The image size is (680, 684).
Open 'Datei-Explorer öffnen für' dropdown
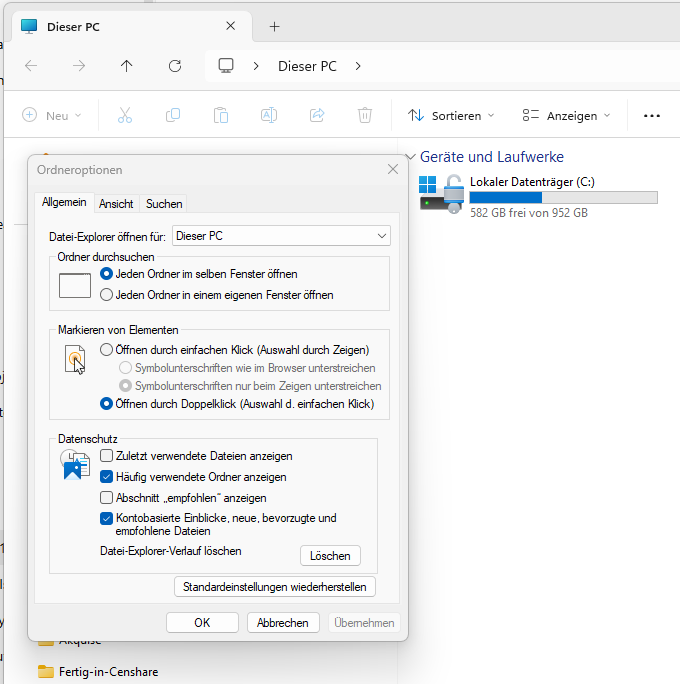281,236
